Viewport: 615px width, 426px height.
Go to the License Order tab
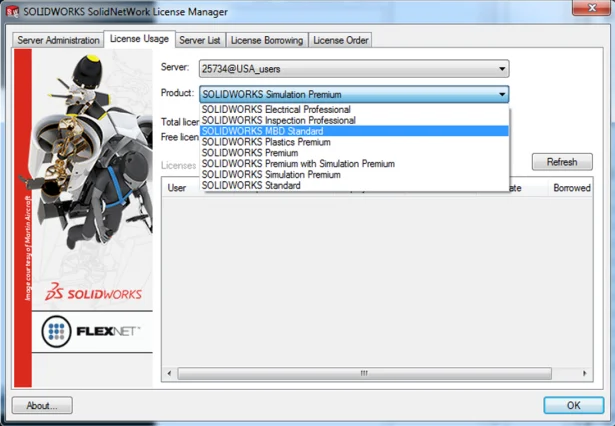pyautogui.click(x=340, y=40)
